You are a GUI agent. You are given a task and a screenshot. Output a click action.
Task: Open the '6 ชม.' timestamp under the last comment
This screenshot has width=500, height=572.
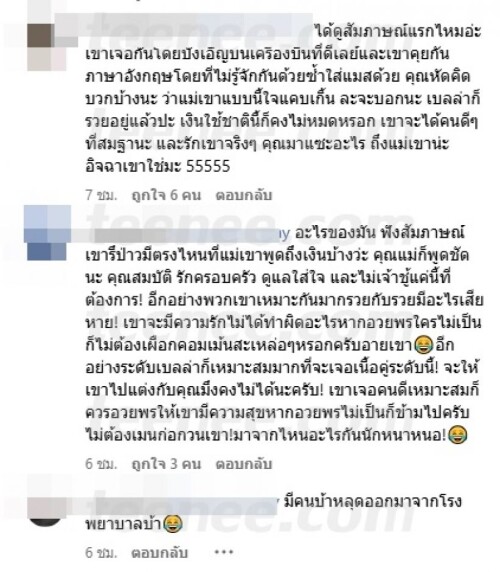pyautogui.click(x=101, y=553)
